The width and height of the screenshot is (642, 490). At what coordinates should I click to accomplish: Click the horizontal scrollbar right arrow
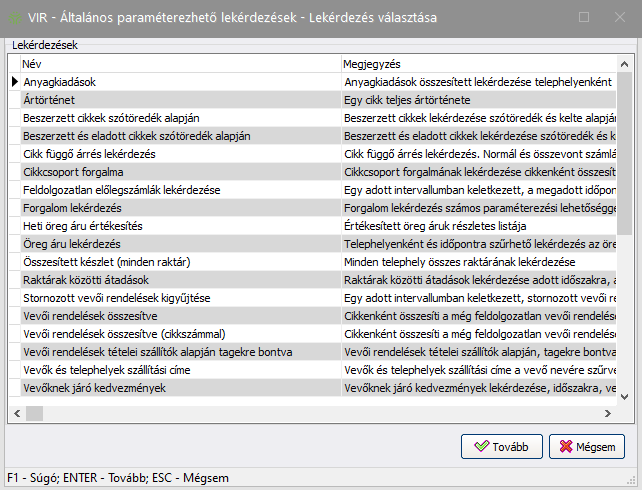(x=608, y=413)
